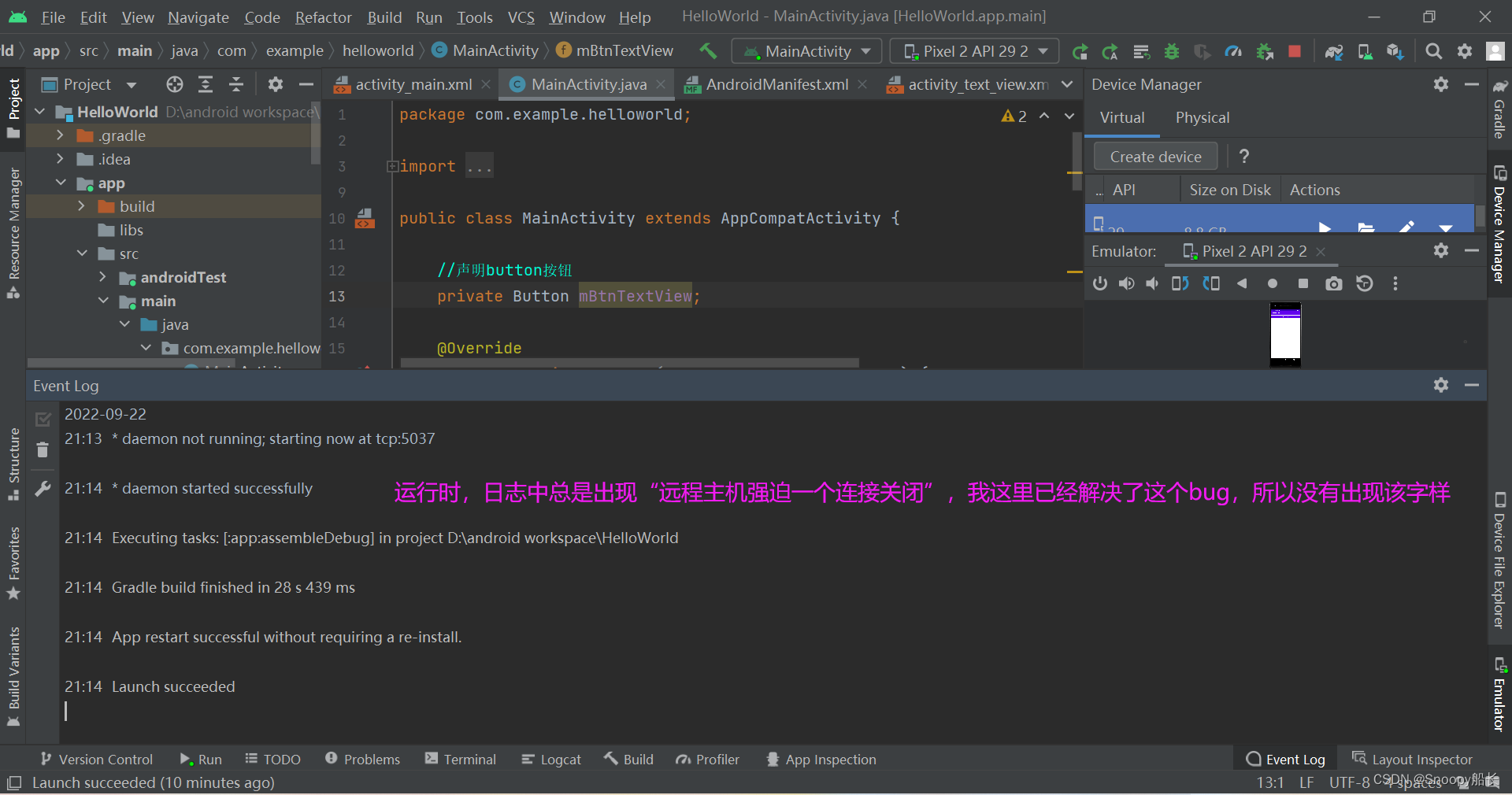This screenshot has width=1512, height=795.
Task: Collapse the app module folder
Action: click(x=60, y=183)
